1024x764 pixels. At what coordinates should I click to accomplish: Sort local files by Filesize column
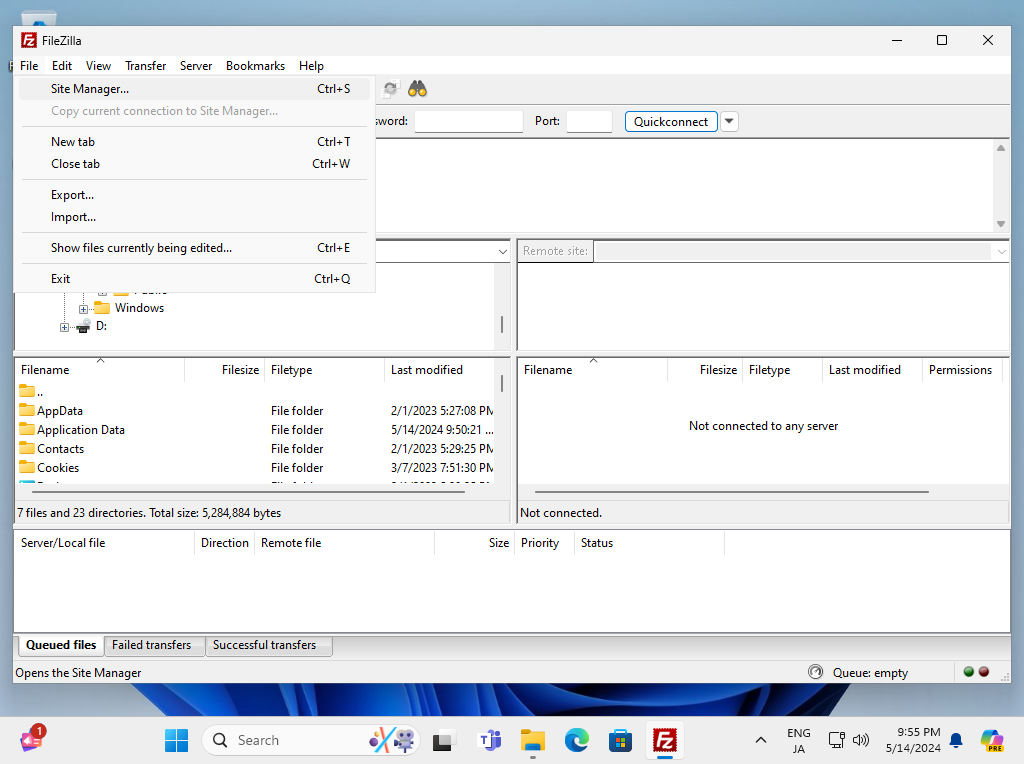coord(224,370)
